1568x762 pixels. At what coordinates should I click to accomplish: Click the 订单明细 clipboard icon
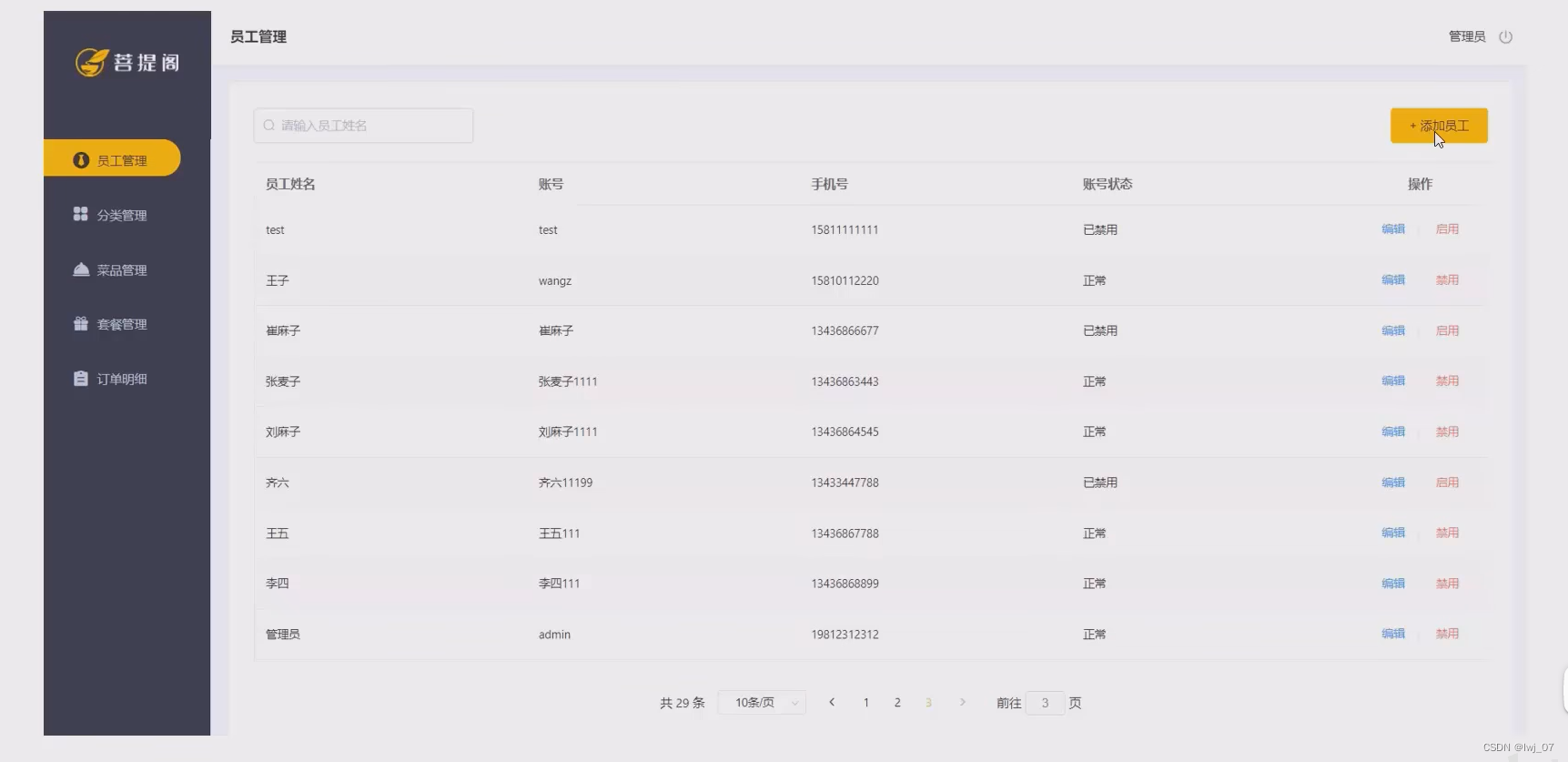(81, 378)
